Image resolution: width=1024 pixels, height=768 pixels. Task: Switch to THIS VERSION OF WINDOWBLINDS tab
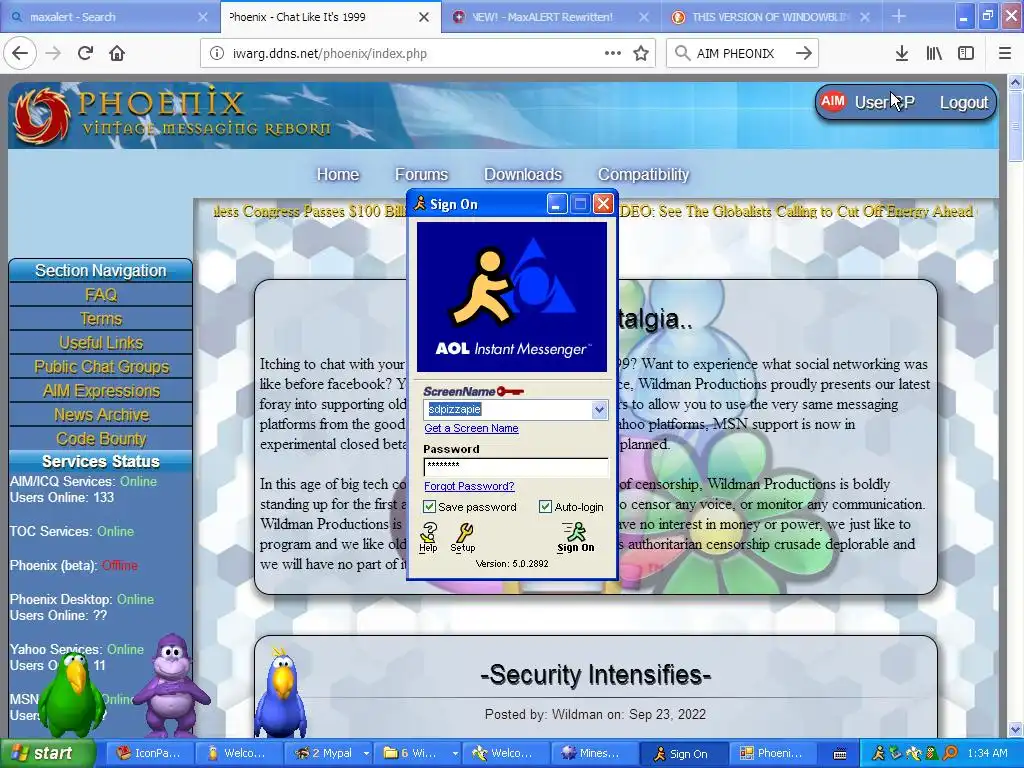click(x=769, y=17)
